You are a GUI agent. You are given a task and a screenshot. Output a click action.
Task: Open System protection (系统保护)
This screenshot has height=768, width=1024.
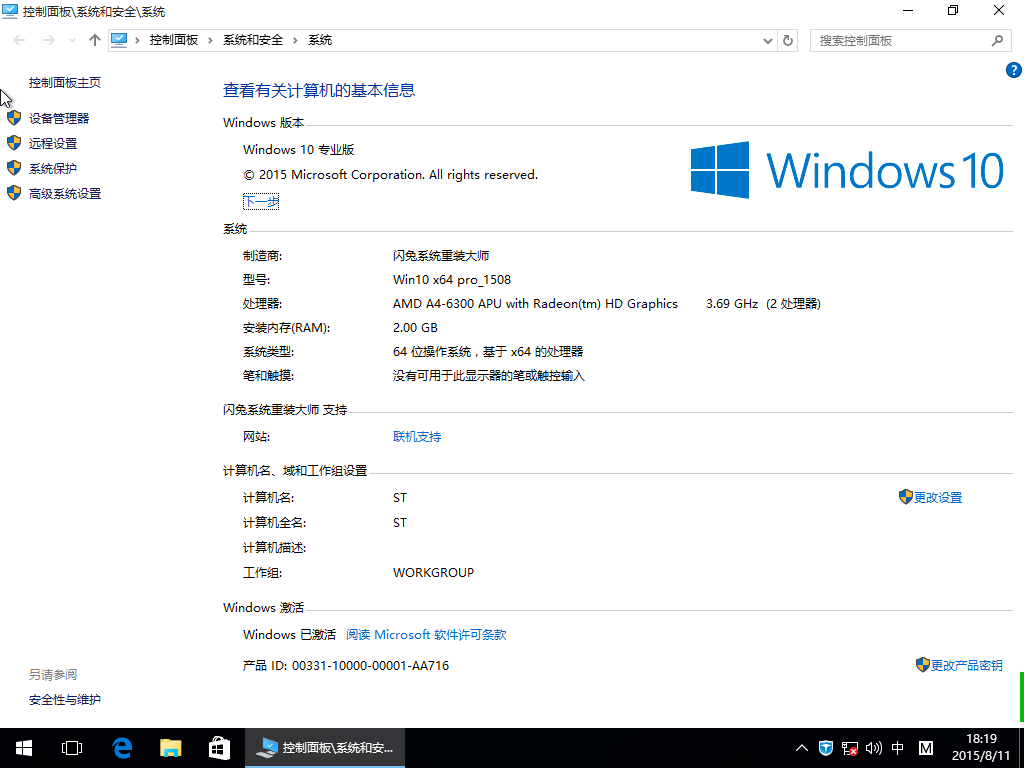click(53, 168)
